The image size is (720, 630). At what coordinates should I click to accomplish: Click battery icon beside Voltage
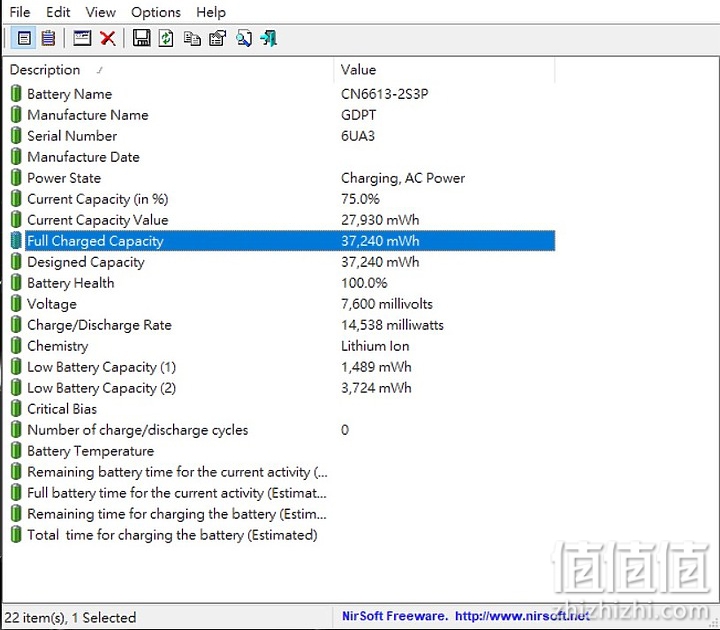point(16,304)
